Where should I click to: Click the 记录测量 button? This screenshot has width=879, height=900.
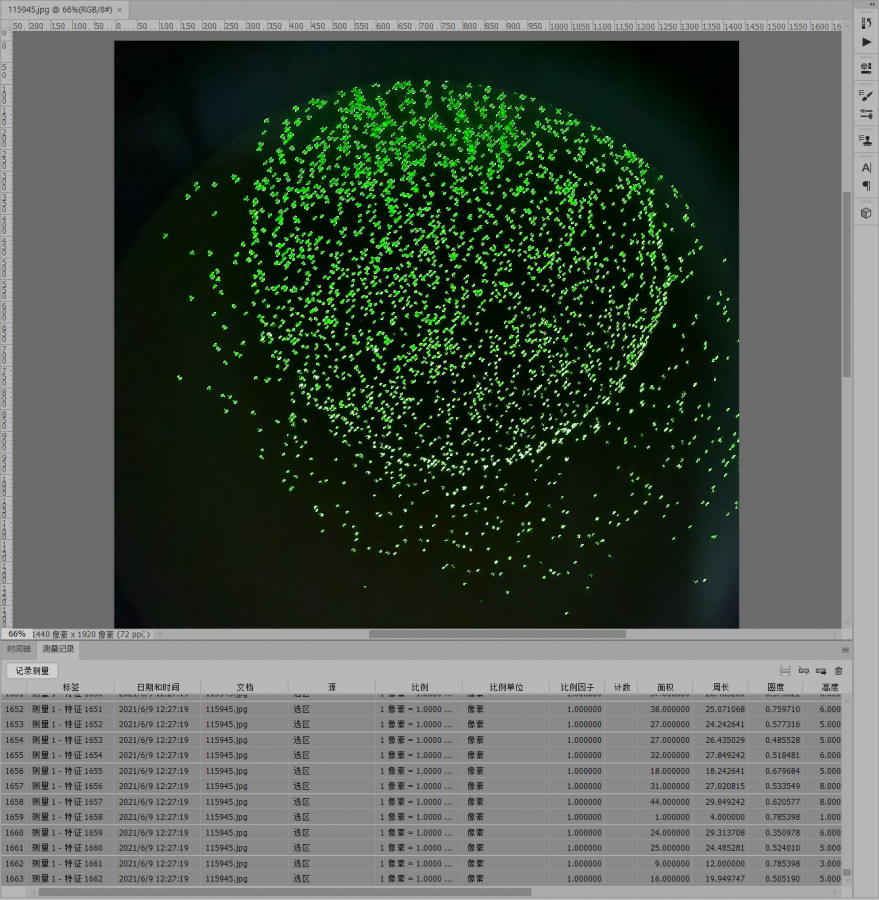pyautogui.click(x=32, y=671)
